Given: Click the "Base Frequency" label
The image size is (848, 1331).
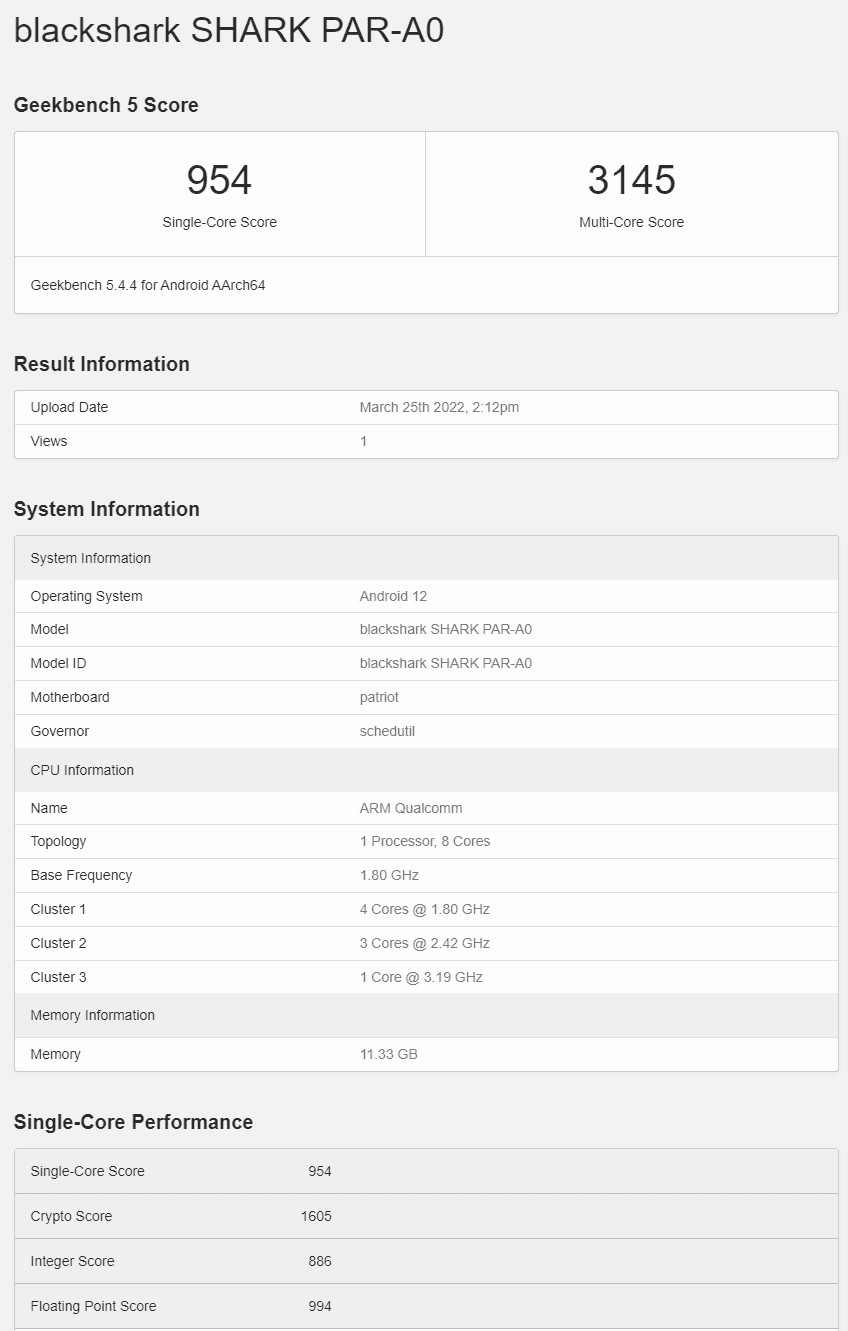Looking at the screenshot, I should click(81, 875).
